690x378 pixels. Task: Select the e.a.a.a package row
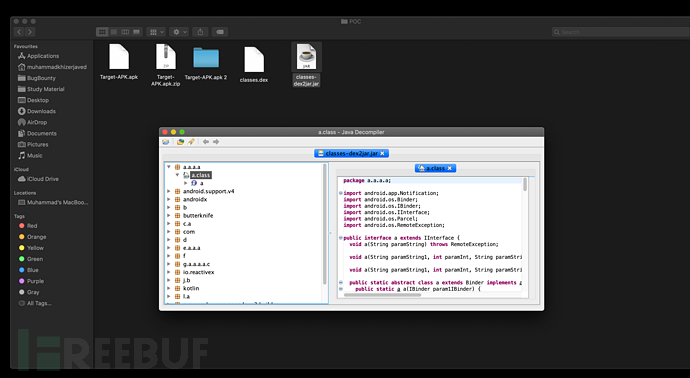191,248
